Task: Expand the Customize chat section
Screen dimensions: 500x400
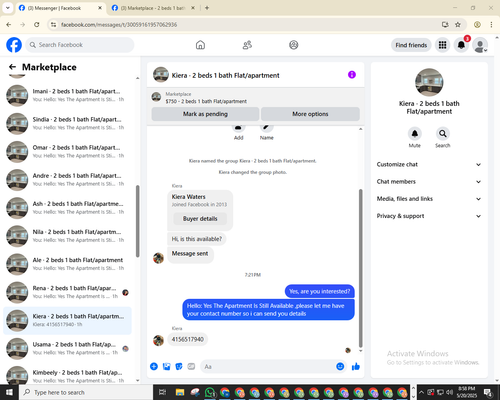Action: [x=429, y=164]
